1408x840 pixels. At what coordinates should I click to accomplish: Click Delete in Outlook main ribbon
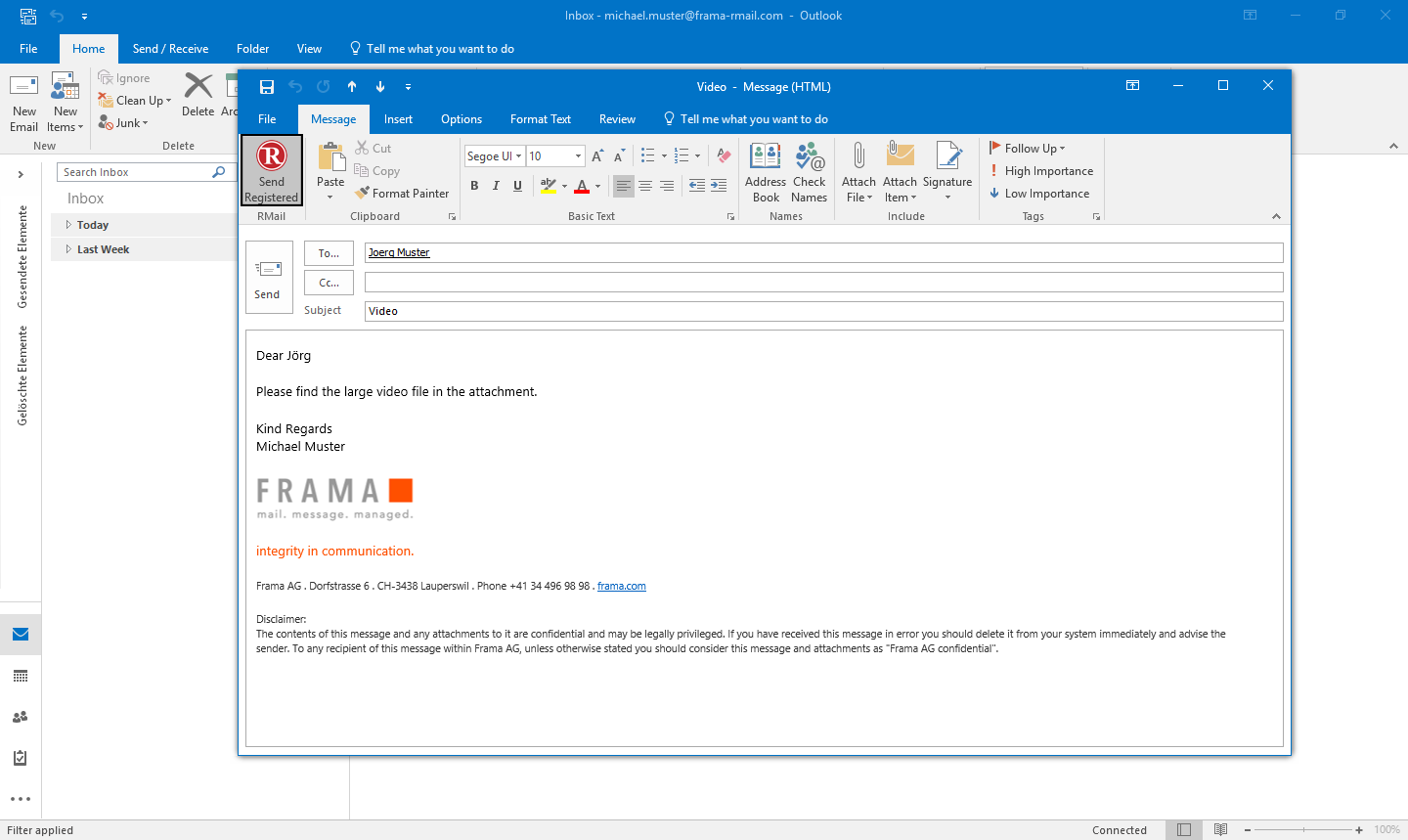[198, 95]
